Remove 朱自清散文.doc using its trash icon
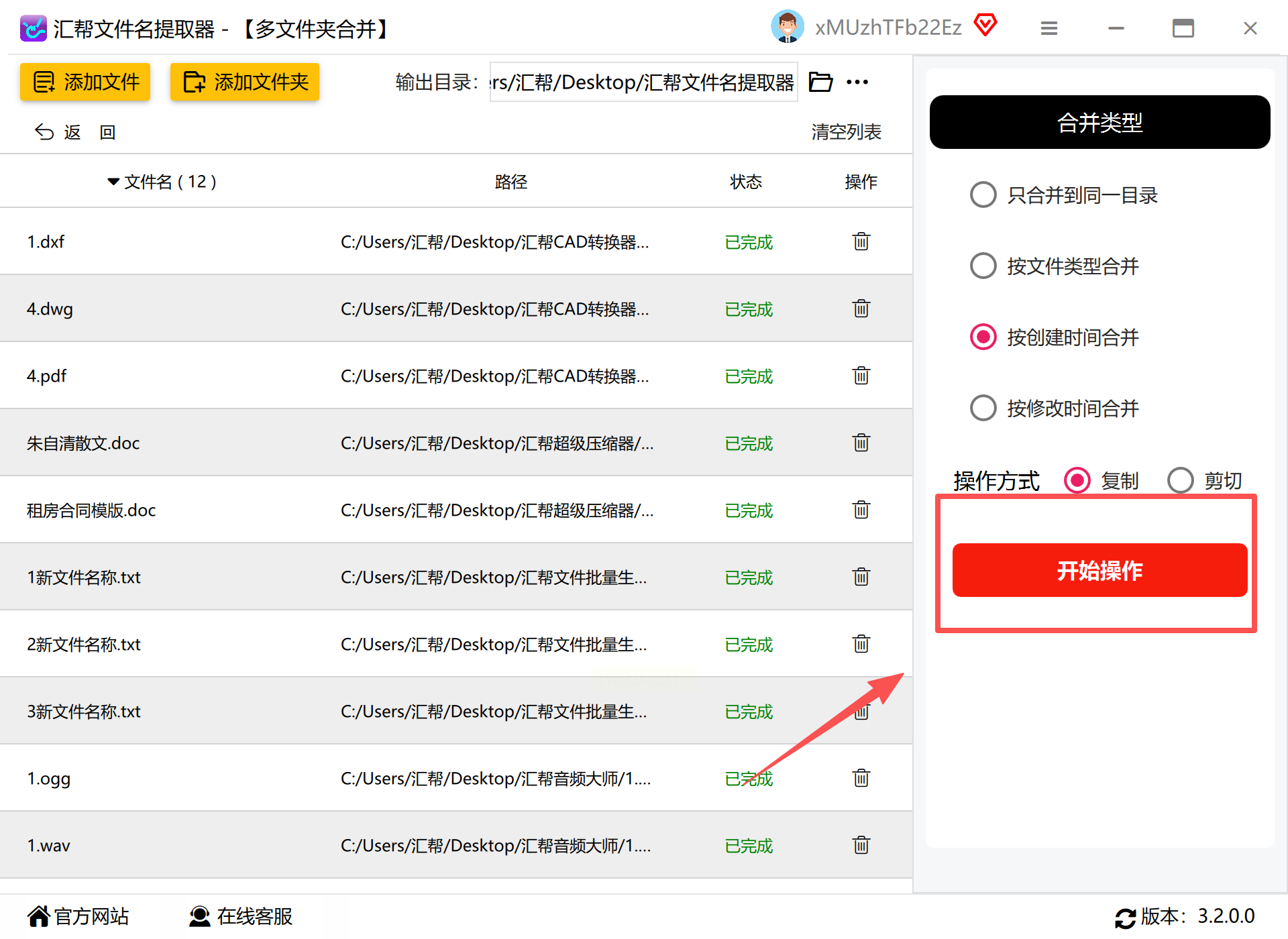 [x=861, y=443]
